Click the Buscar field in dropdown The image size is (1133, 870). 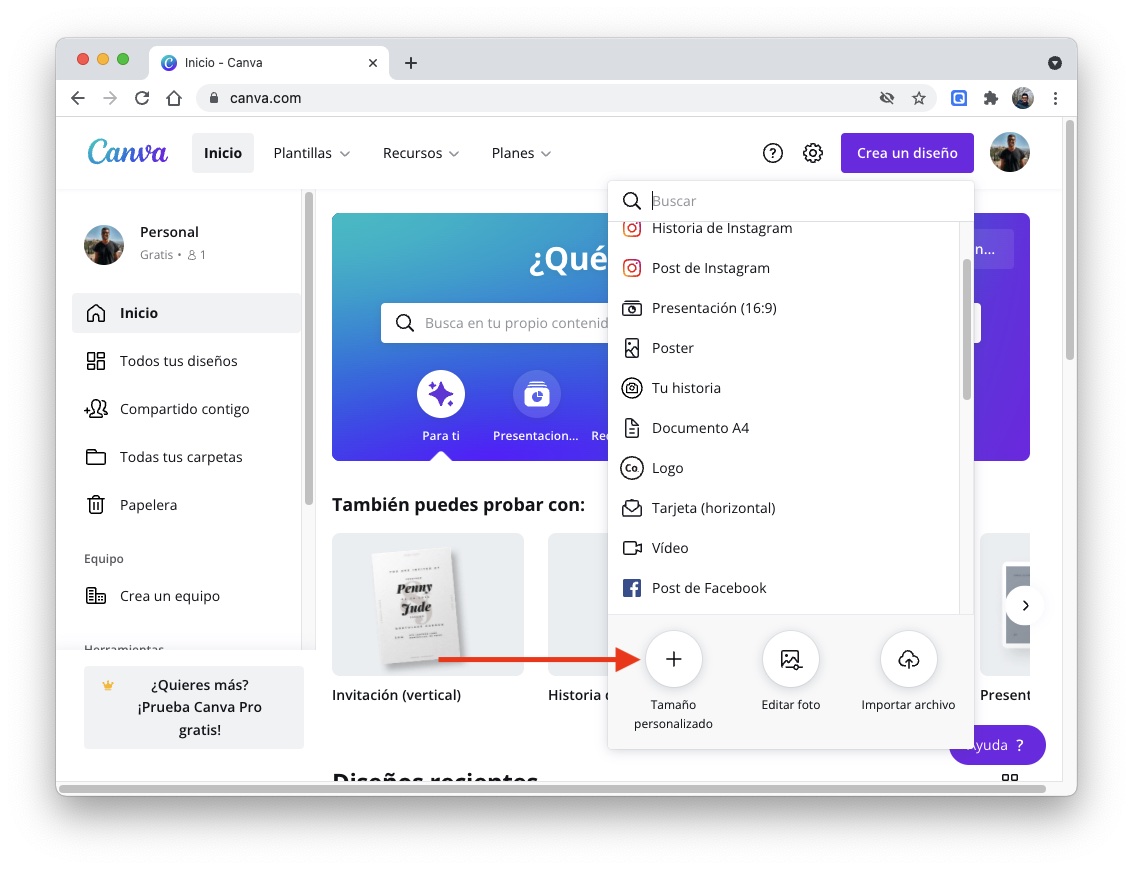(800, 201)
